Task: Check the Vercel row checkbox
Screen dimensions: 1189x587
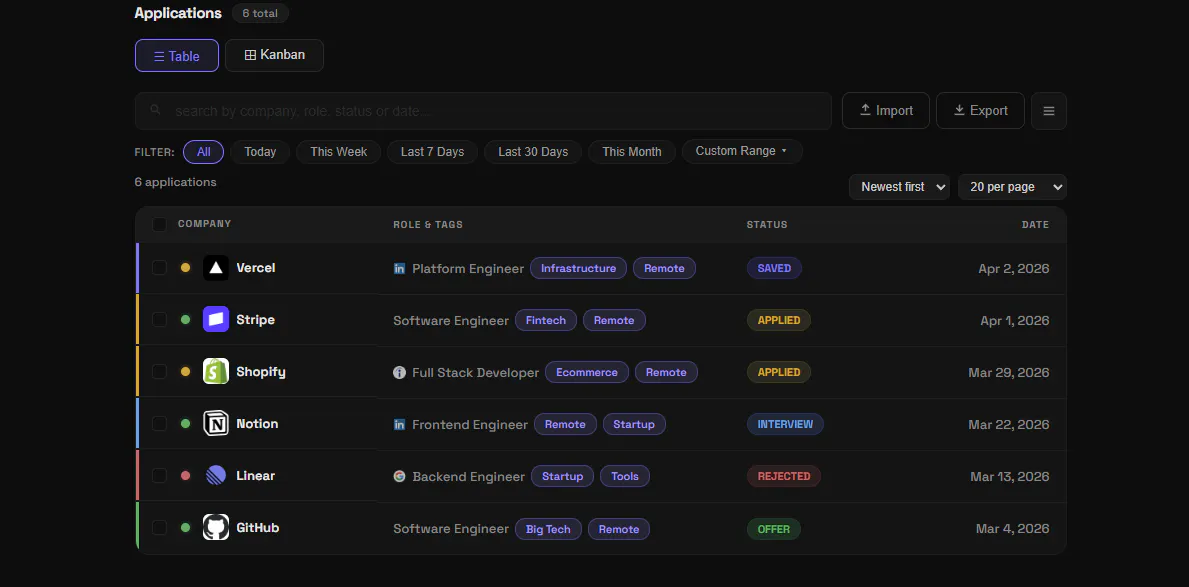Action: click(x=159, y=268)
